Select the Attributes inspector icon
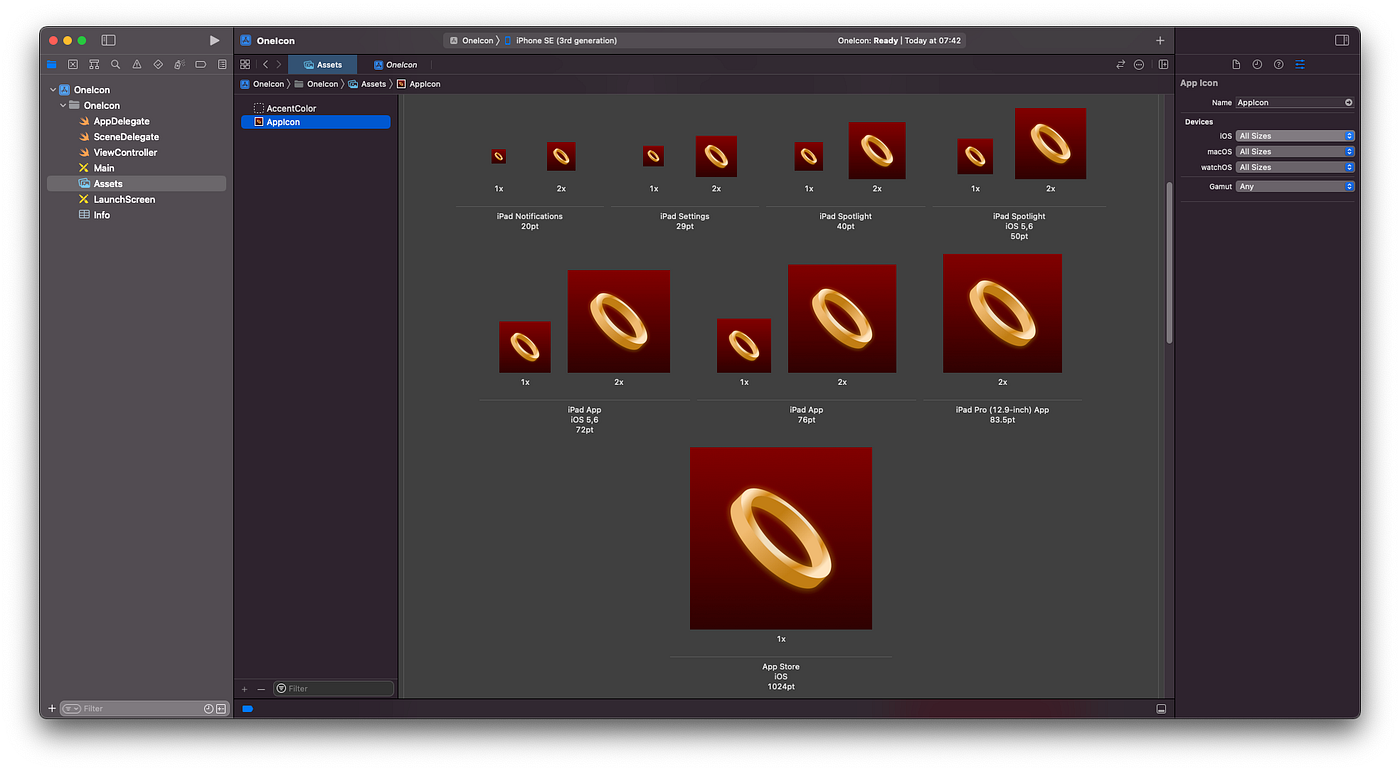Viewport: 1400px width, 771px height. coord(1301,64)
